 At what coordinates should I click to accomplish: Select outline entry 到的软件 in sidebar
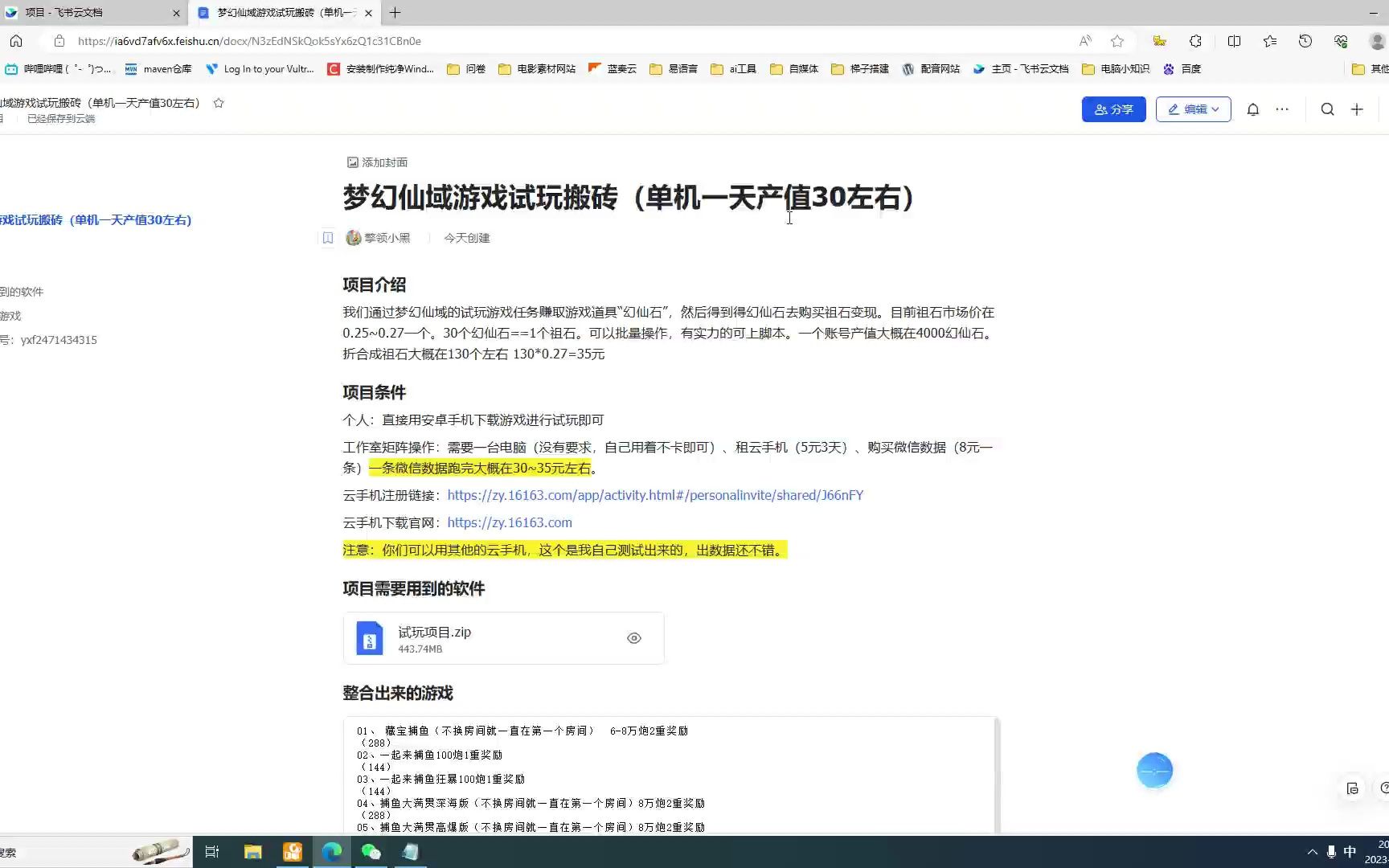(x=22, y=292)
